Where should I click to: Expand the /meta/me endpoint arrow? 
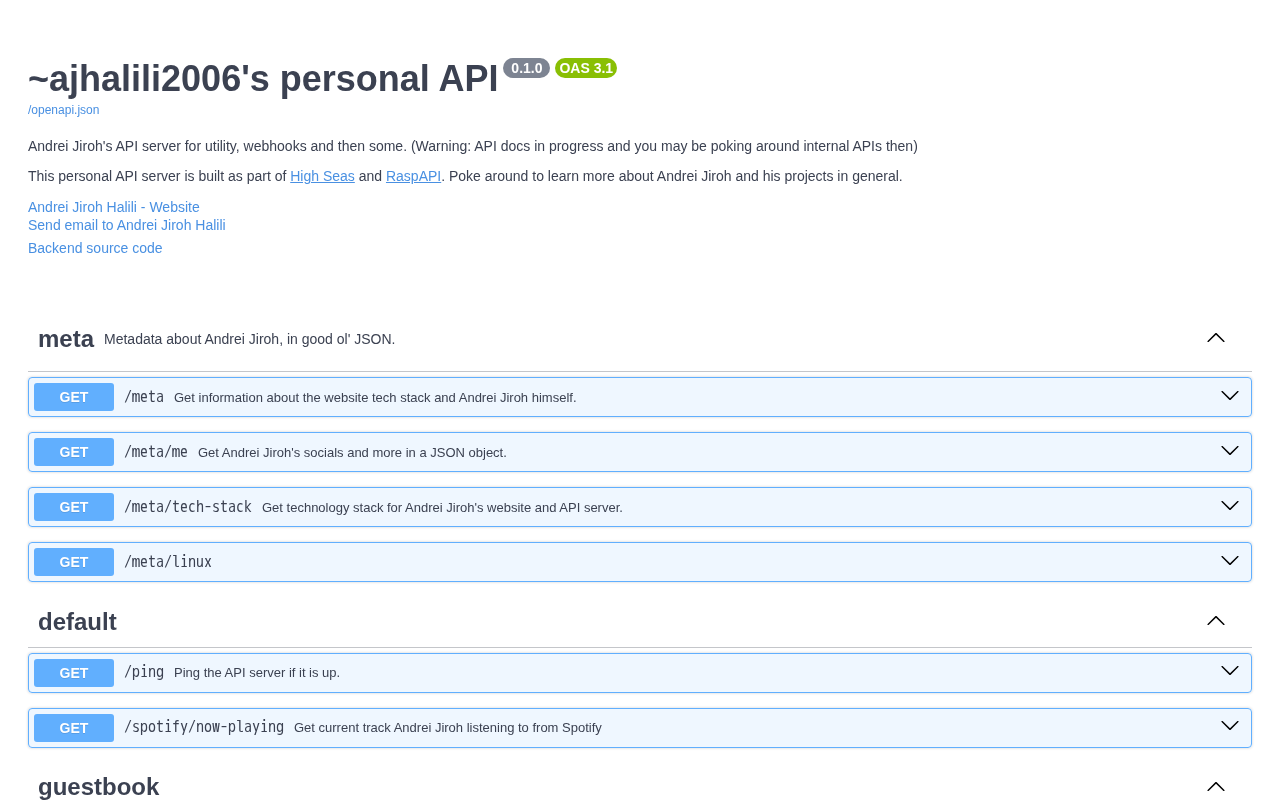click(1230, 451)
